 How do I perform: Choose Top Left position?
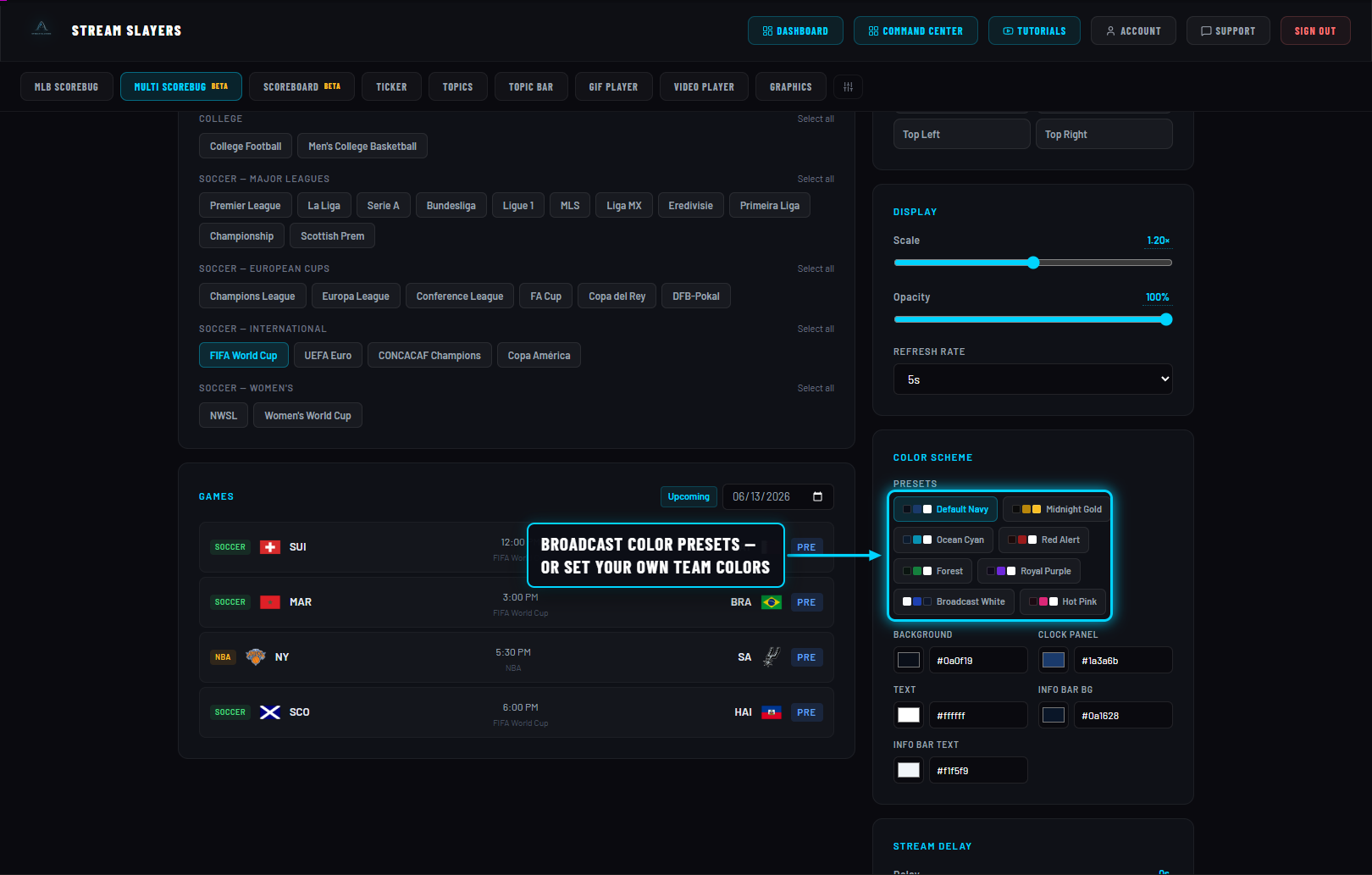(962, 134)
